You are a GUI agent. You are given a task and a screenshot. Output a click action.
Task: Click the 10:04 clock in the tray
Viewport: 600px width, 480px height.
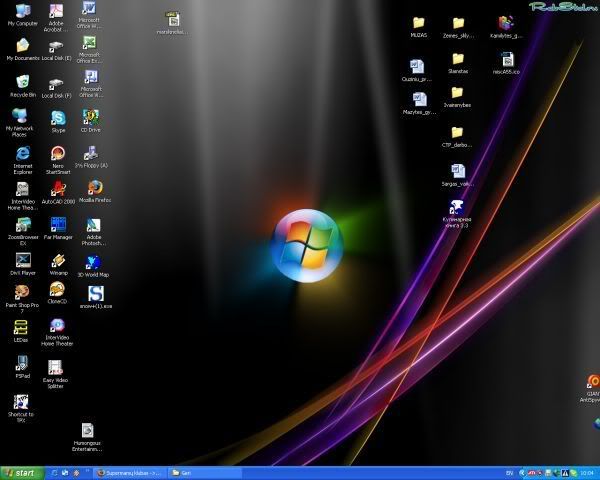[587, 473]
